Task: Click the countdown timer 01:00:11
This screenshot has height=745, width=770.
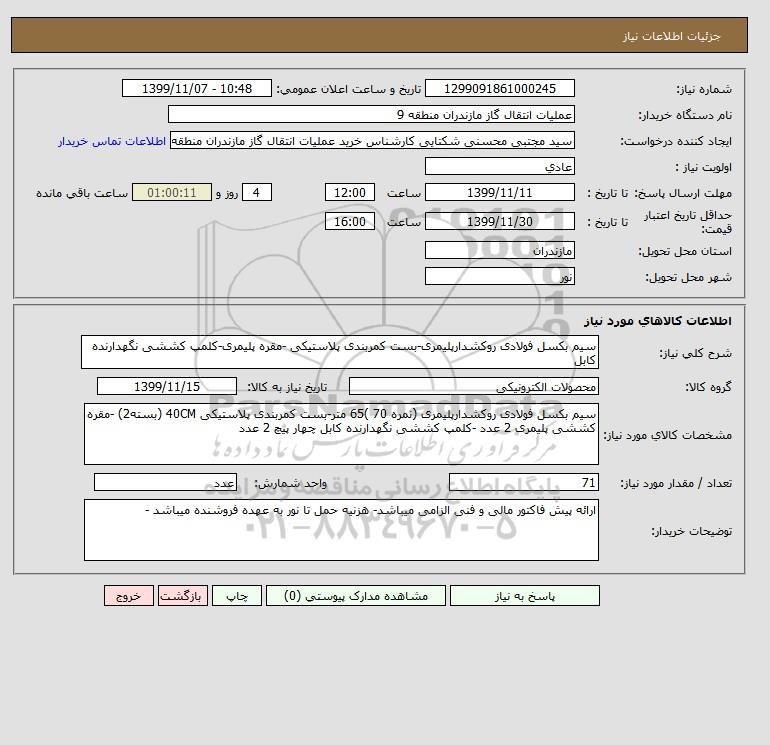Action: [172, 193]
